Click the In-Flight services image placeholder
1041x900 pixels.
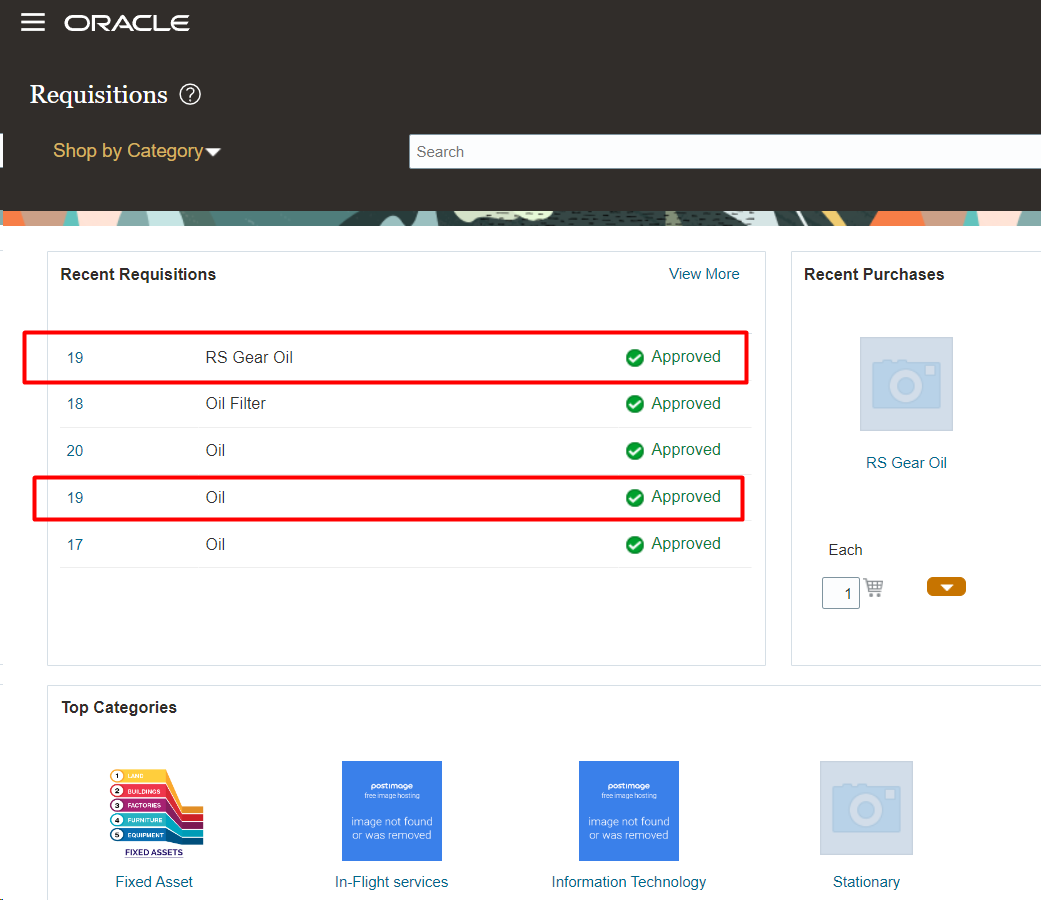point(391,811)
